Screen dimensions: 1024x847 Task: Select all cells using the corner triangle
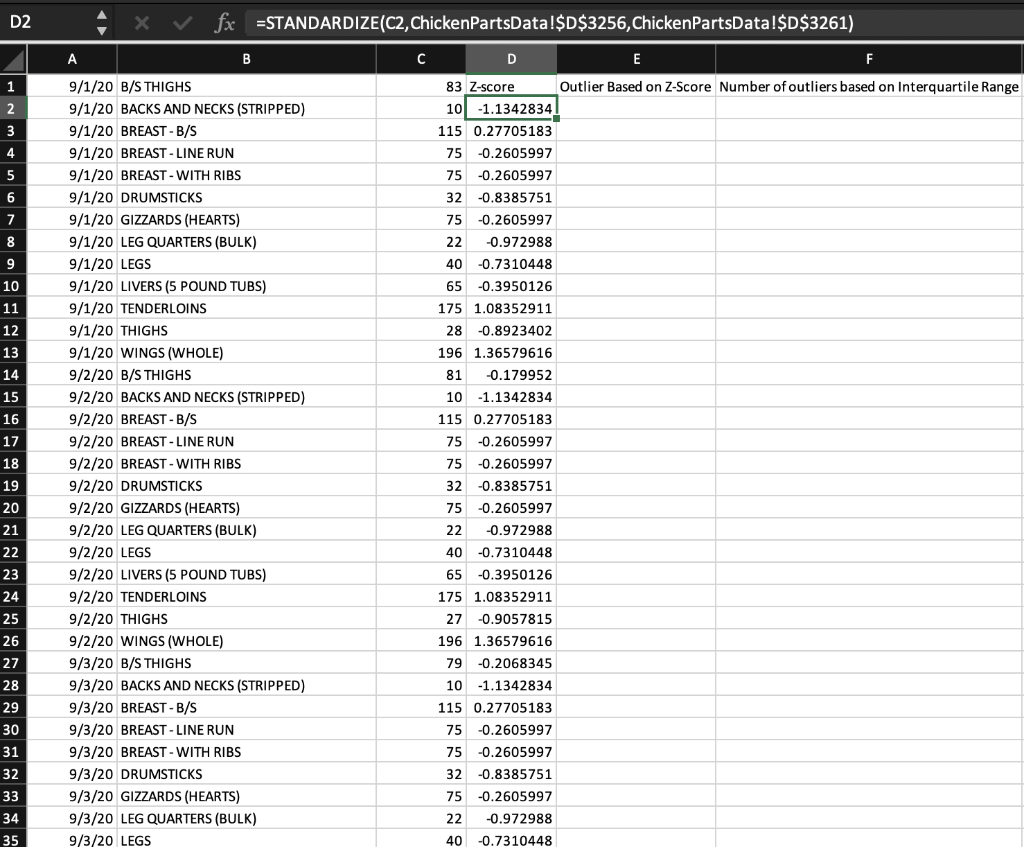click(11, 57)
